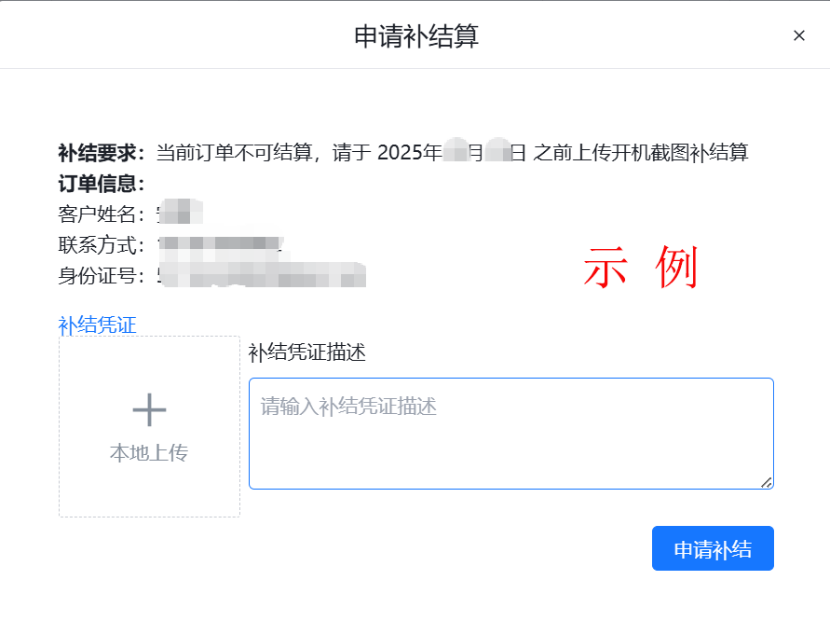Click the 申请补结算 dialog title

(x=416, y=36)
